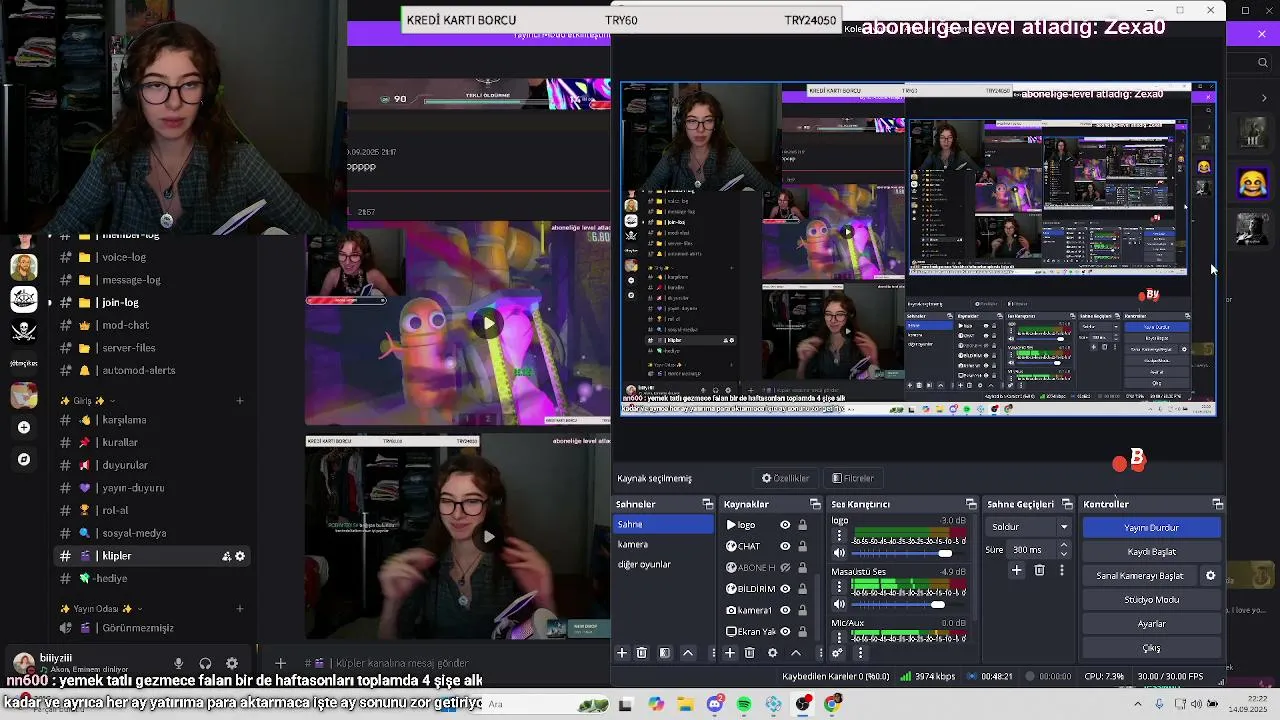The height and width of the screenshot is (720, 1280).
Task: Move scene up in Sahneler panel
Action: tap(688, 653)
